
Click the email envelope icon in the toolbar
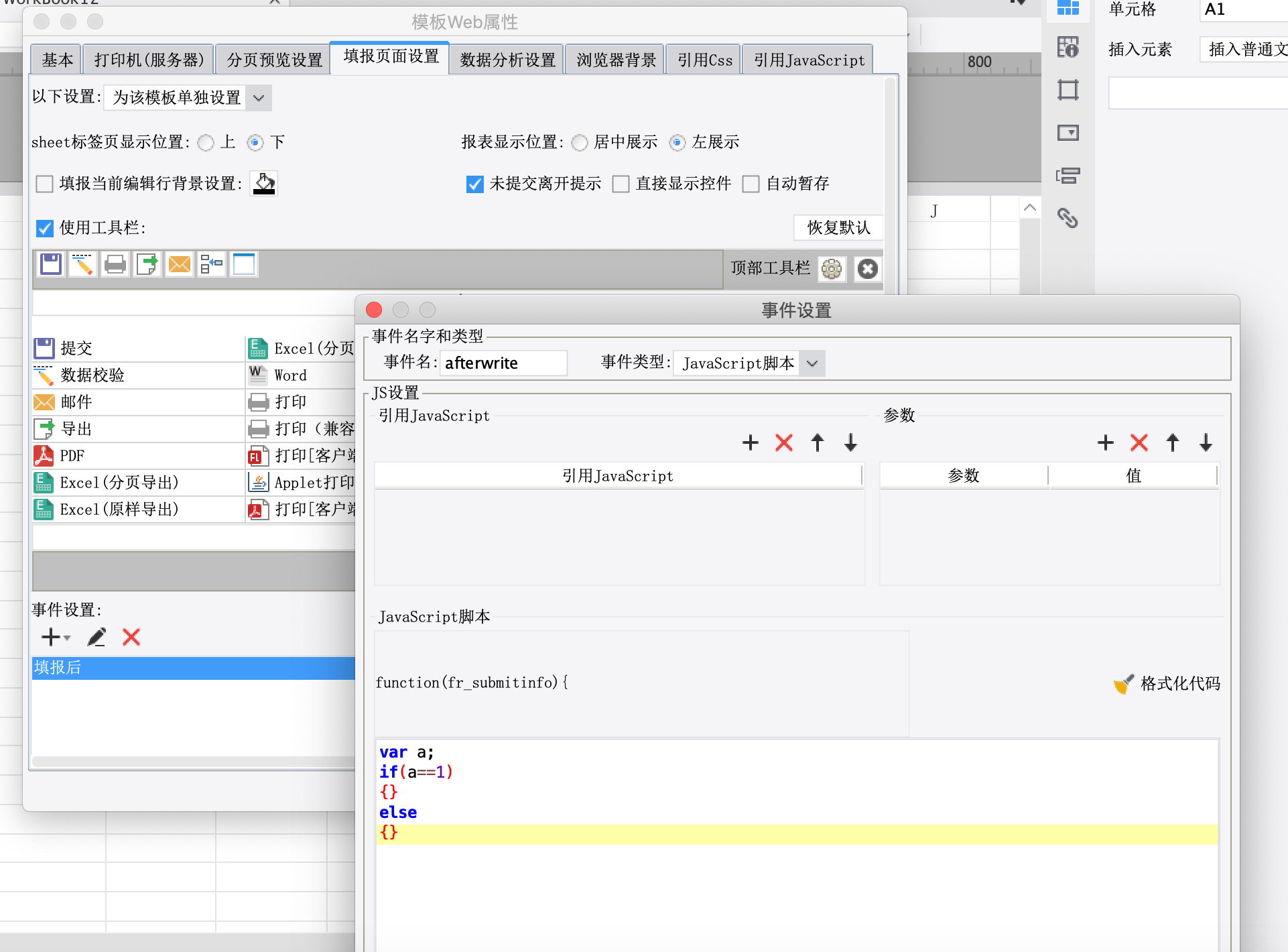point(179,264)
